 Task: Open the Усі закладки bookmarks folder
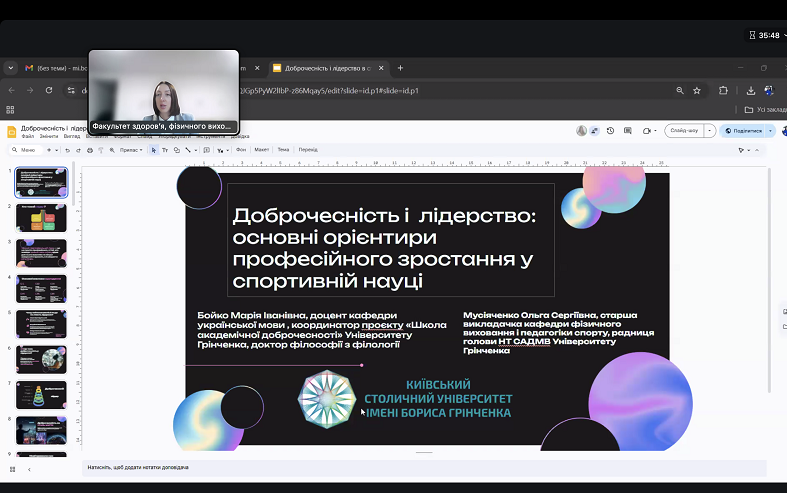[x=765, y=109]
